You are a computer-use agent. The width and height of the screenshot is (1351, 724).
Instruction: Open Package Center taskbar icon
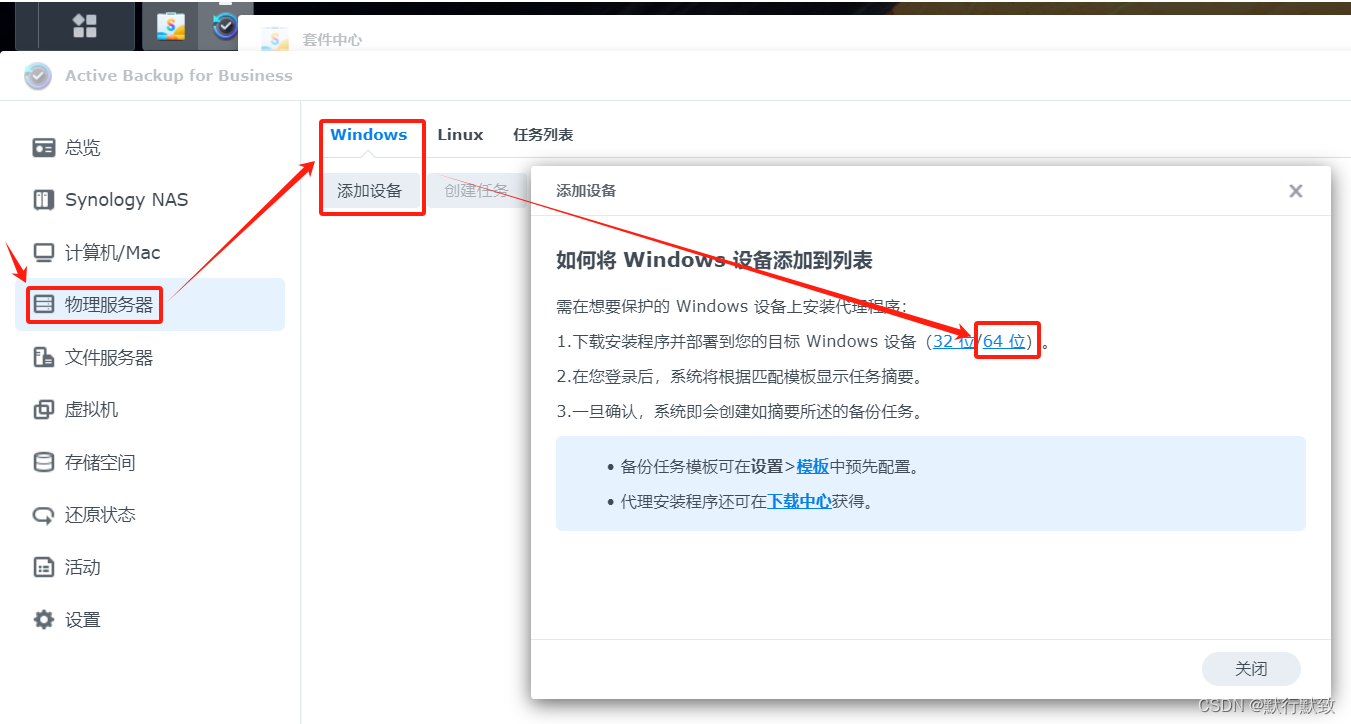[170, 27]
